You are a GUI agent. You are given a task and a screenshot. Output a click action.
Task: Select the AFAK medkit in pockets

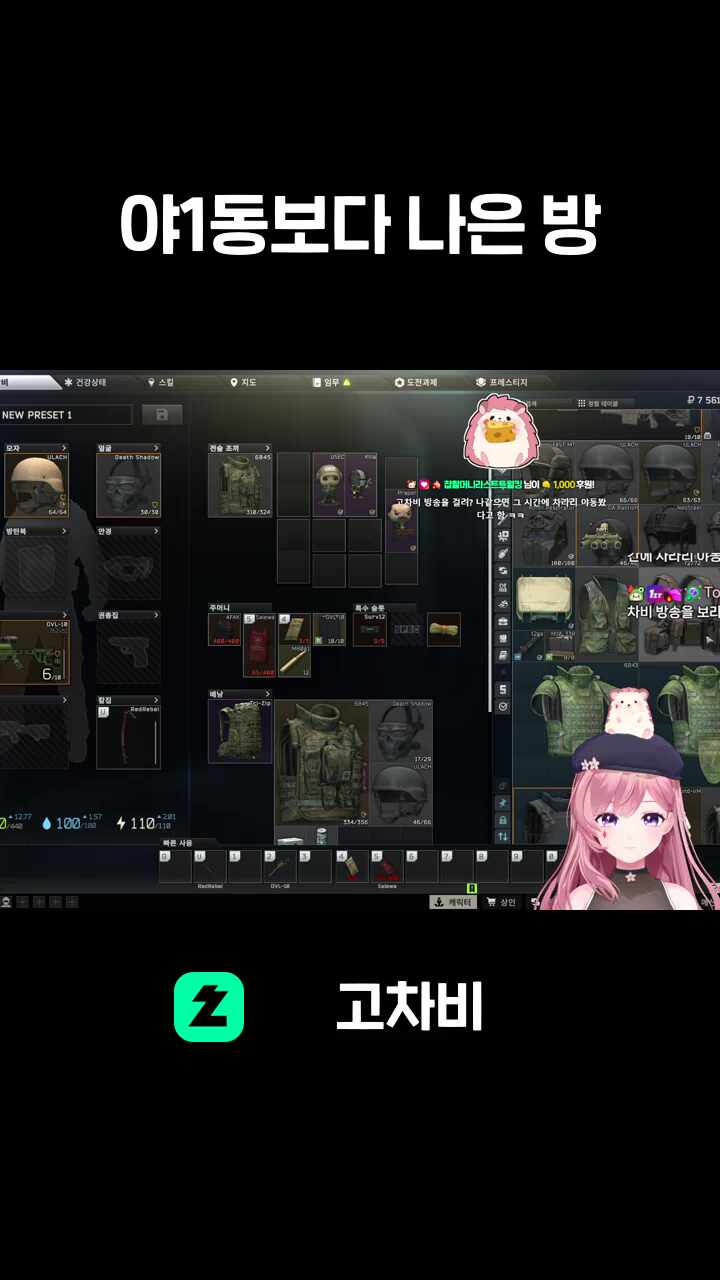coord(224,629)
